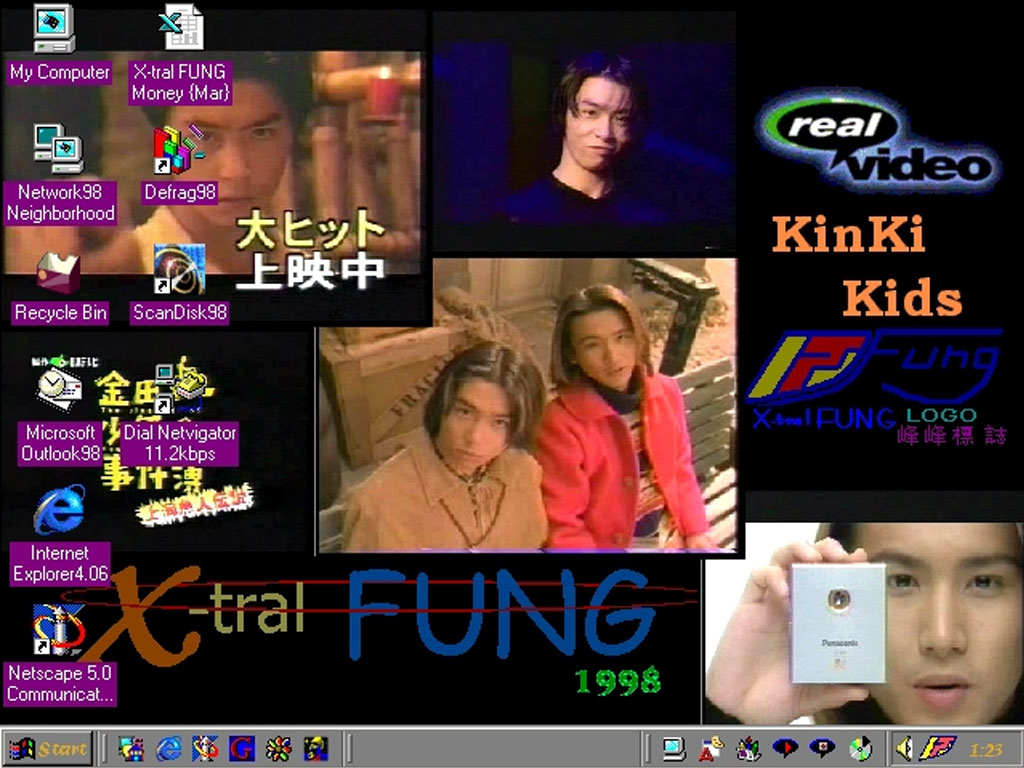Launch Internet Explorer 4.06 from desktop
This screenshot has width=1024, height=768.
coord(59,510)
